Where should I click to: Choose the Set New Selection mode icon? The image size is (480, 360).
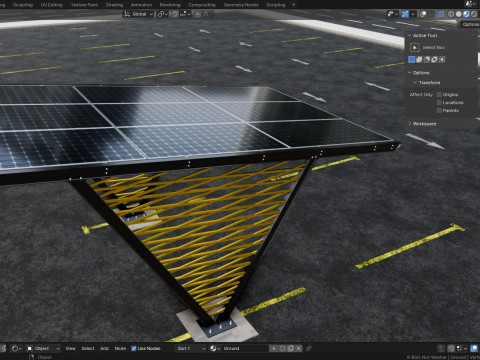point(412,59)
